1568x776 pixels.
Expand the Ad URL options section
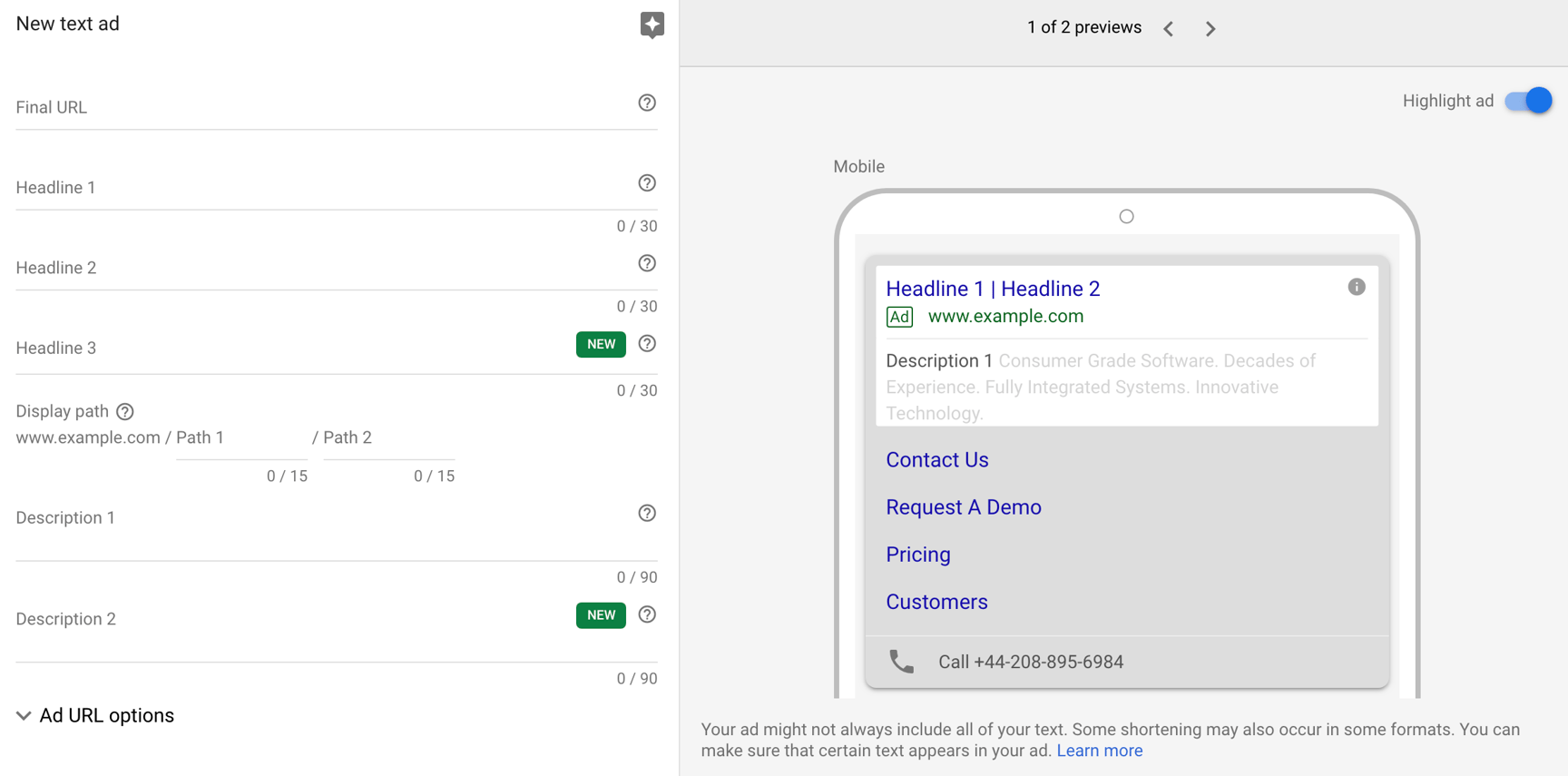tap(95, 715)
